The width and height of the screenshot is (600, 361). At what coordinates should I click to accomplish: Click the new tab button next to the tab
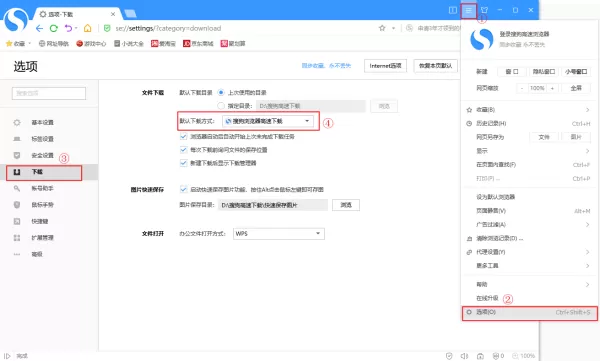pyautogui.click(x=130, y=14)
